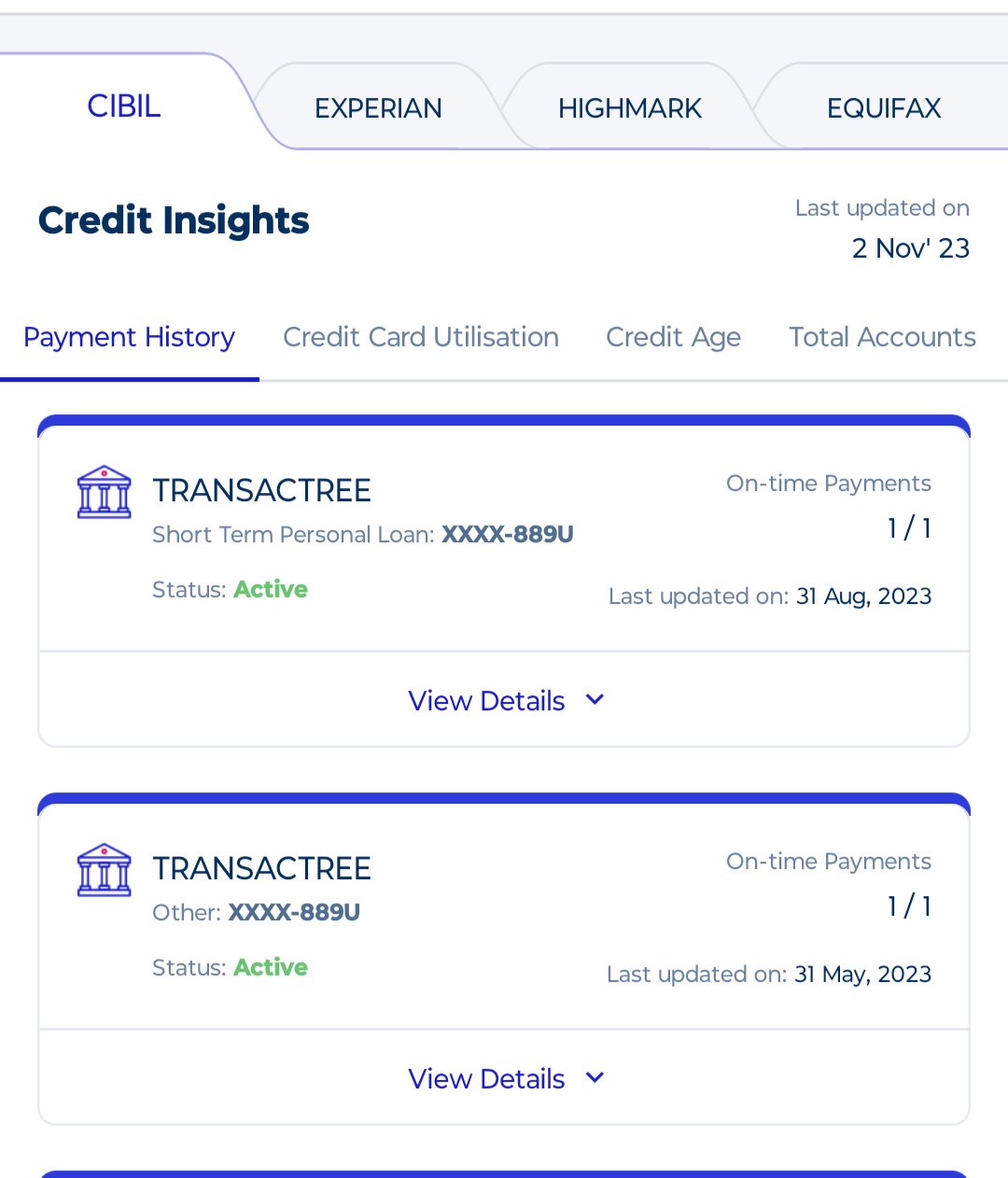Expand the chevron on the Other account card
Screen dimensions: 1008x1178
(595, 1078)
